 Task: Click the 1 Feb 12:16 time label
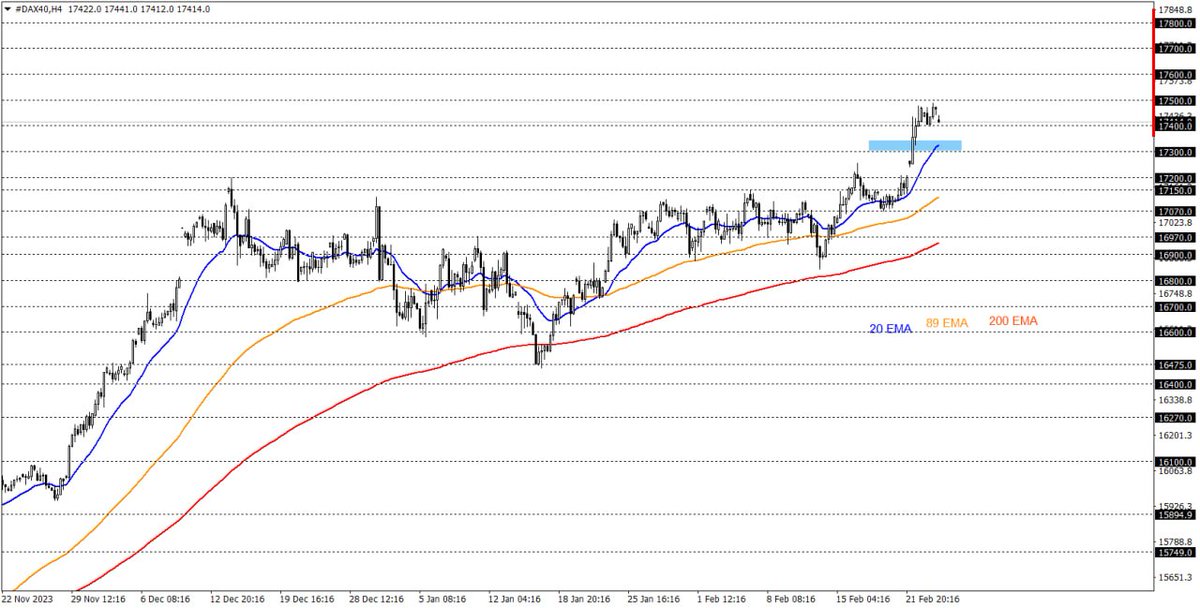click(x=722, y=599)
